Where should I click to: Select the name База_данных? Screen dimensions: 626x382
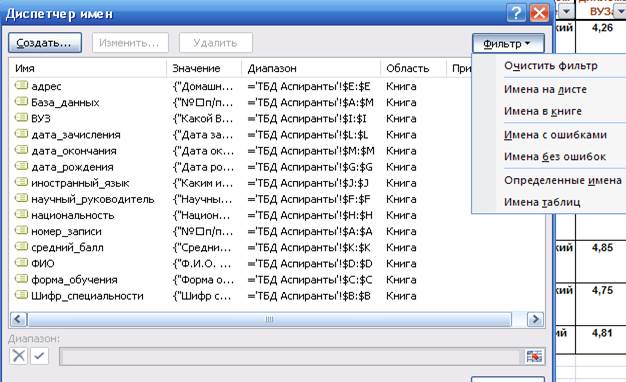pos(65,103)
